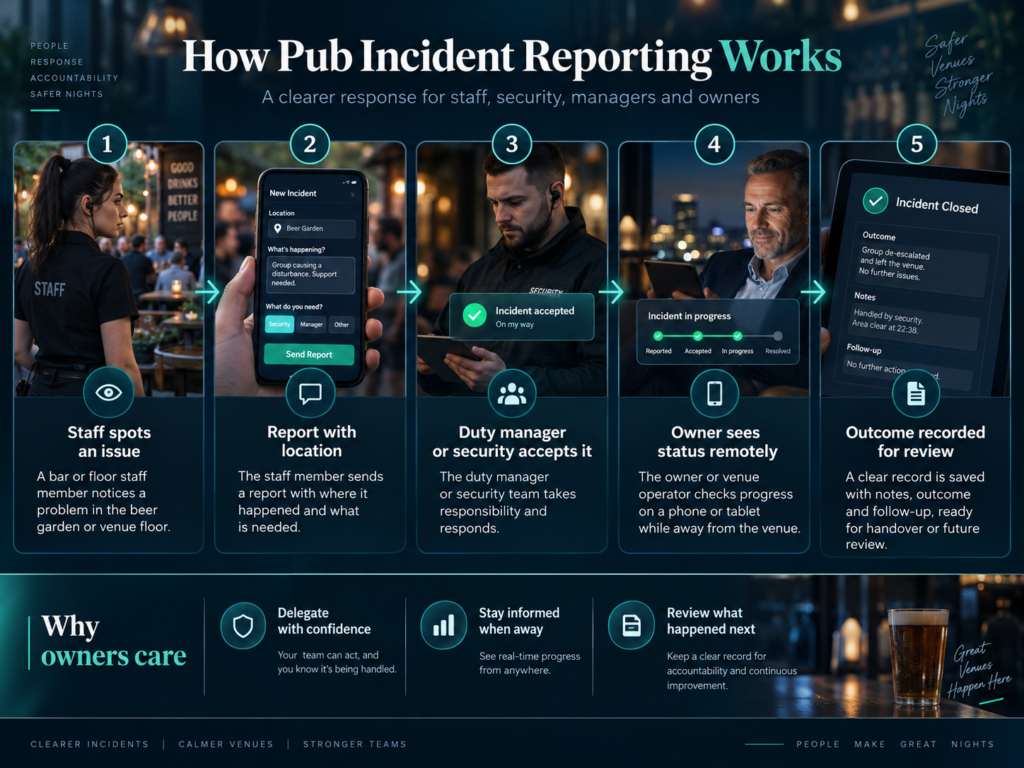1024x768 pixels.
Task: Click the shield icon beside Delegate with confidence
Action: (243, 626)
